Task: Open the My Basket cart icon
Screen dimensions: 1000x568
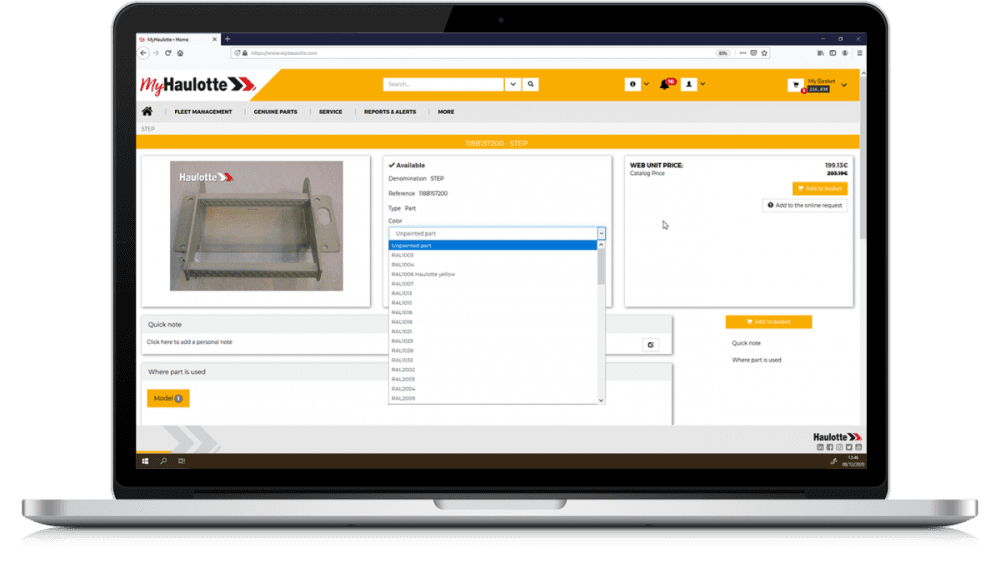Action: point(796,85)
